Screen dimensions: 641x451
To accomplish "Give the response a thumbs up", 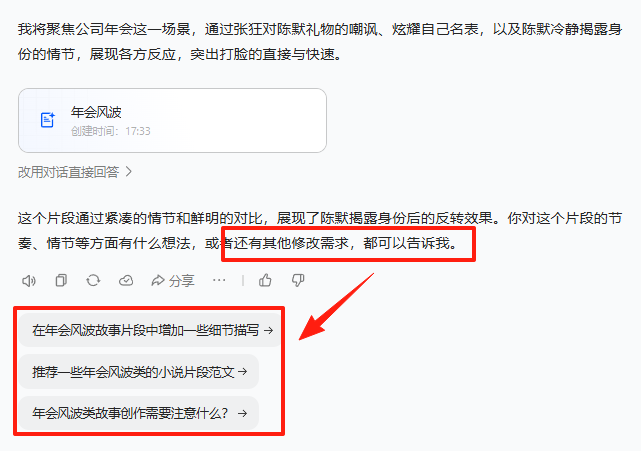I will (x=265, y=280).
